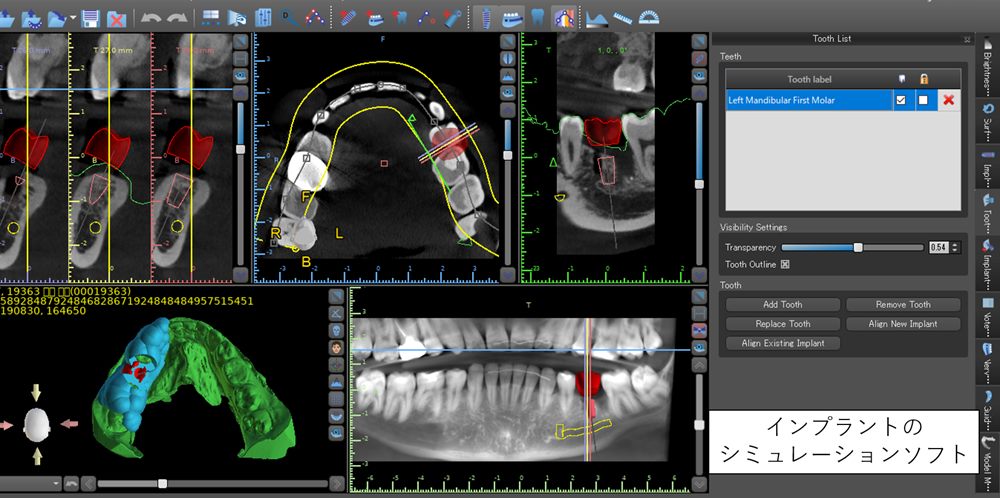Open the Model M... side tab

tap(987, 462)
